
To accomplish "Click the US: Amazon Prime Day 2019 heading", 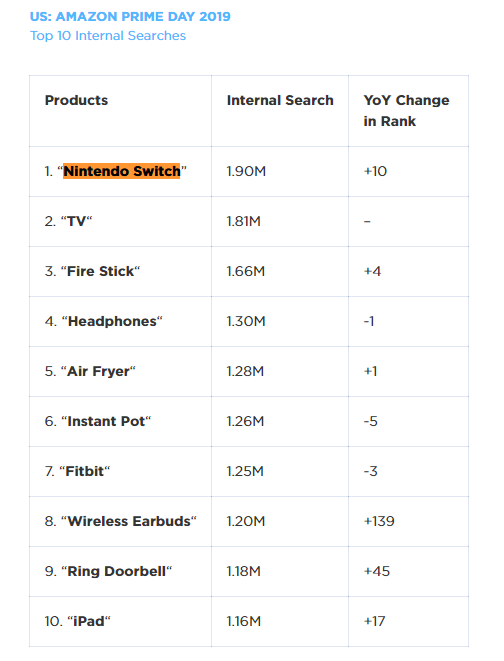I will pyautogui.click(x=130, y=16).
